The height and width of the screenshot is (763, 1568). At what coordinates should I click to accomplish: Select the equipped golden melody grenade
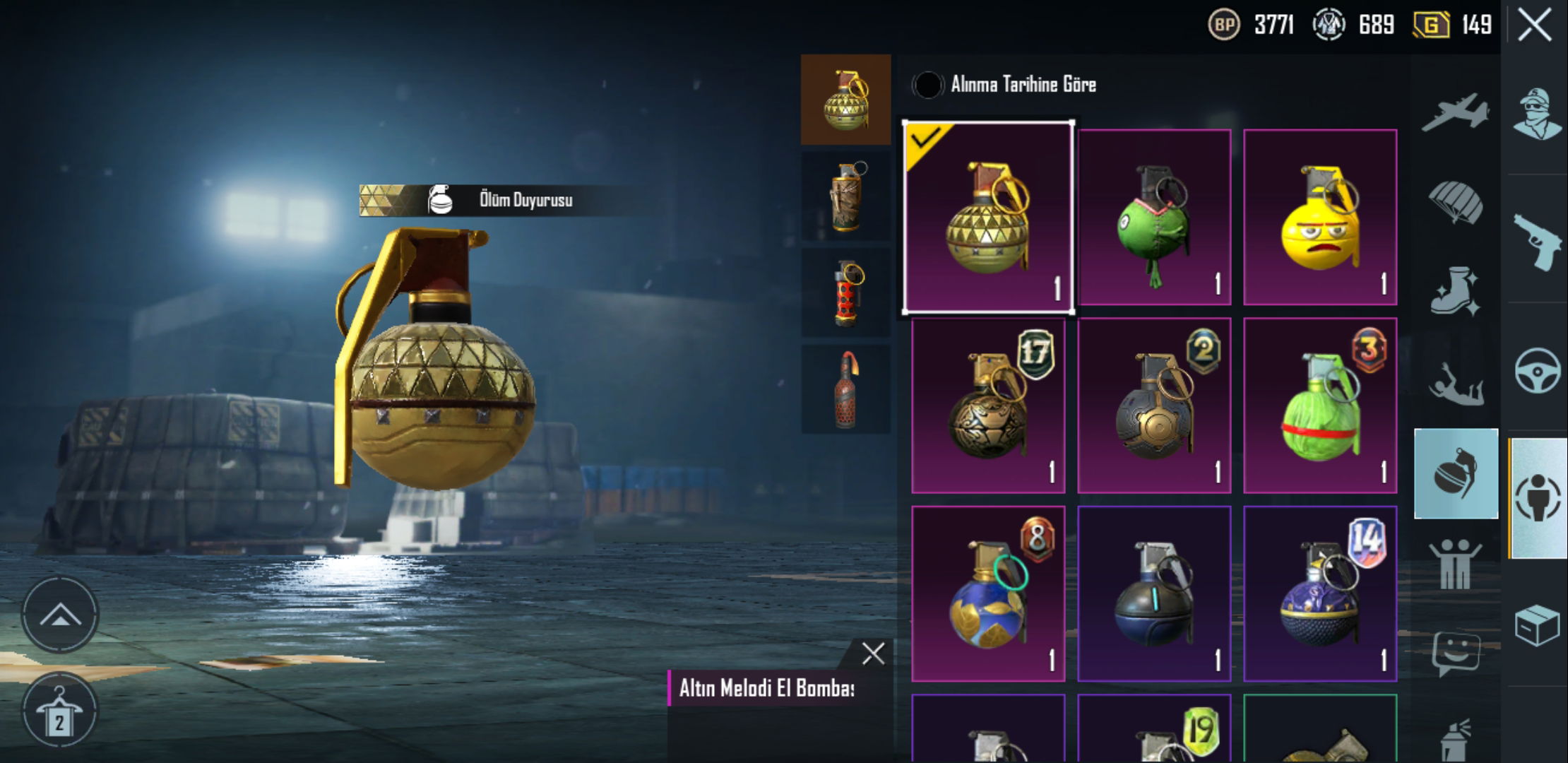pos(988,217)
